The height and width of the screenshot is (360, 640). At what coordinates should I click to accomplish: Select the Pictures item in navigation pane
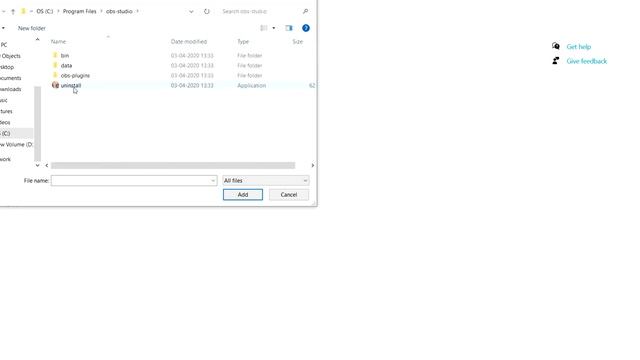[6, 111]
